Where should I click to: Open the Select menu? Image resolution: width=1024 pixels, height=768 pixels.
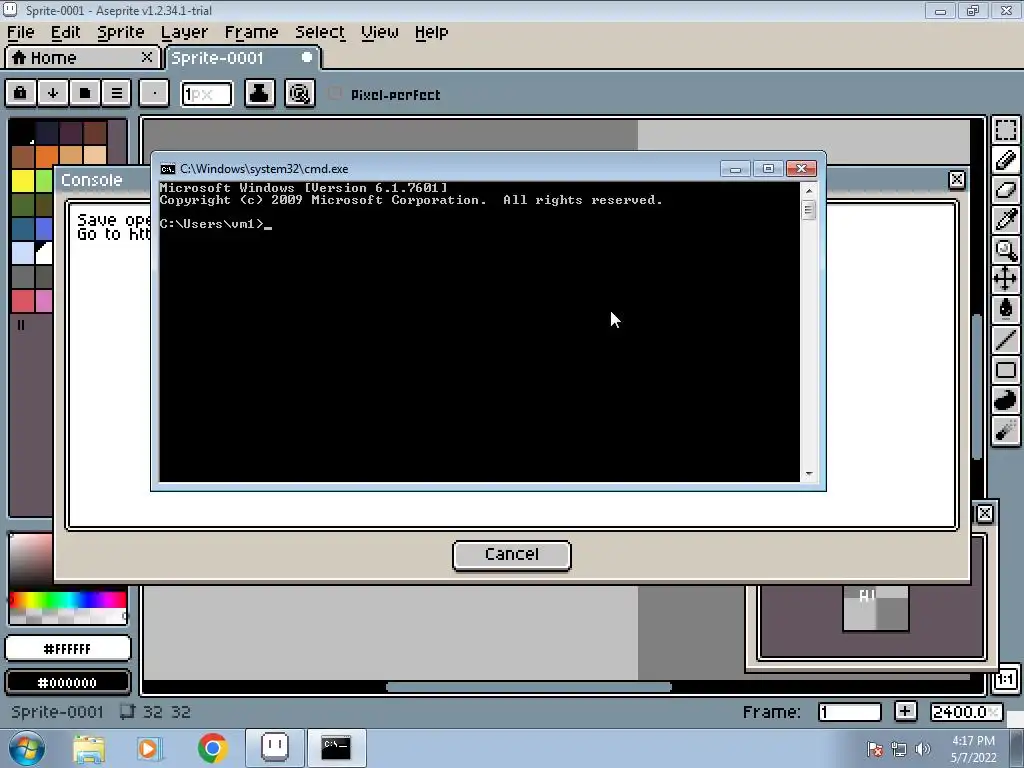pos(319,32)
